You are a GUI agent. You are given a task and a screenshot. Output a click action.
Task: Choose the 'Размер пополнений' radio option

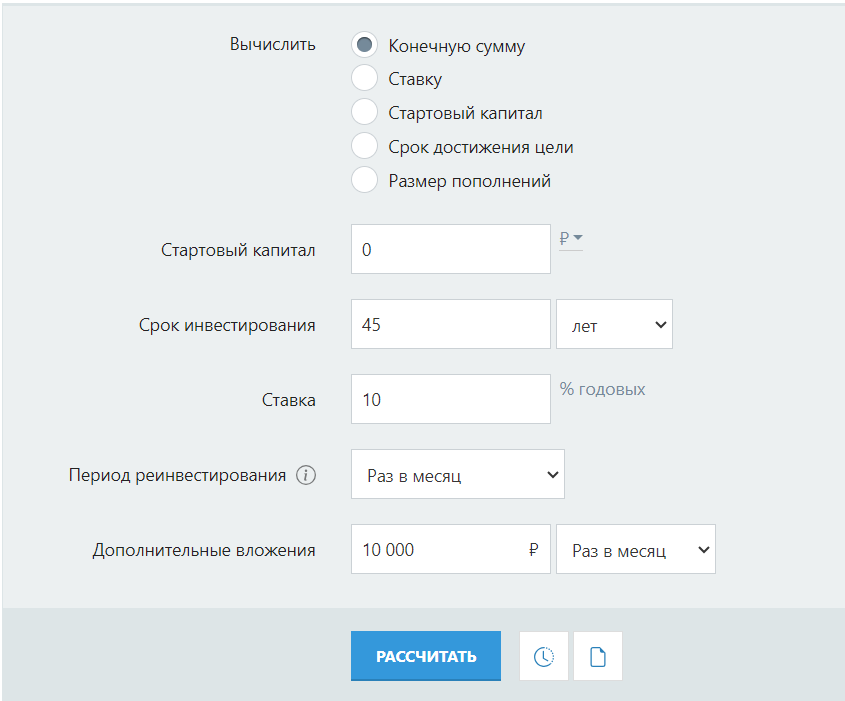click(364, 180)
